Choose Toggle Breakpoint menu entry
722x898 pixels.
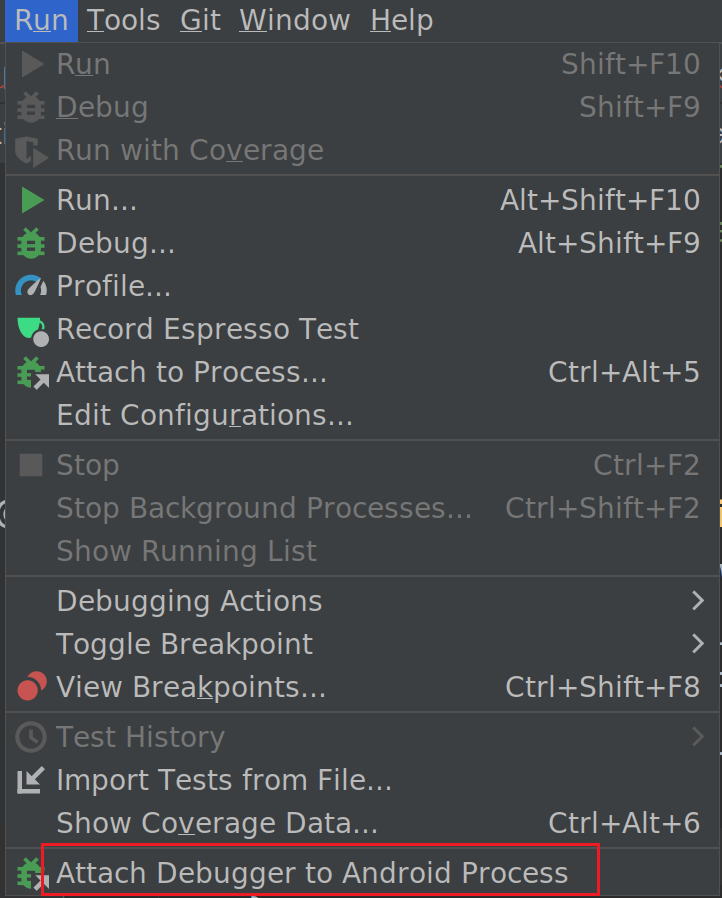[184, 644]
